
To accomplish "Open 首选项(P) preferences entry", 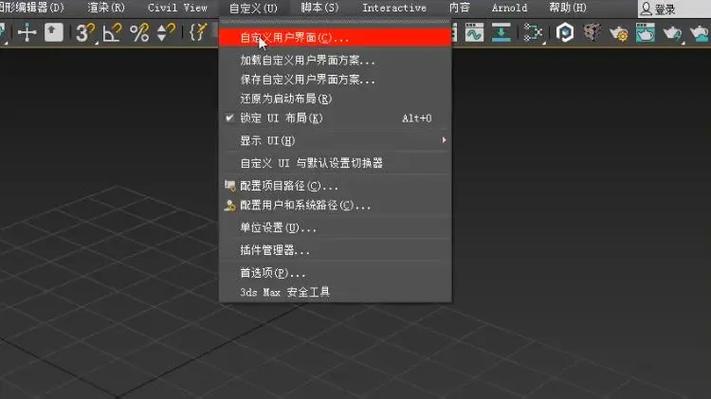I will click(335, 273).
